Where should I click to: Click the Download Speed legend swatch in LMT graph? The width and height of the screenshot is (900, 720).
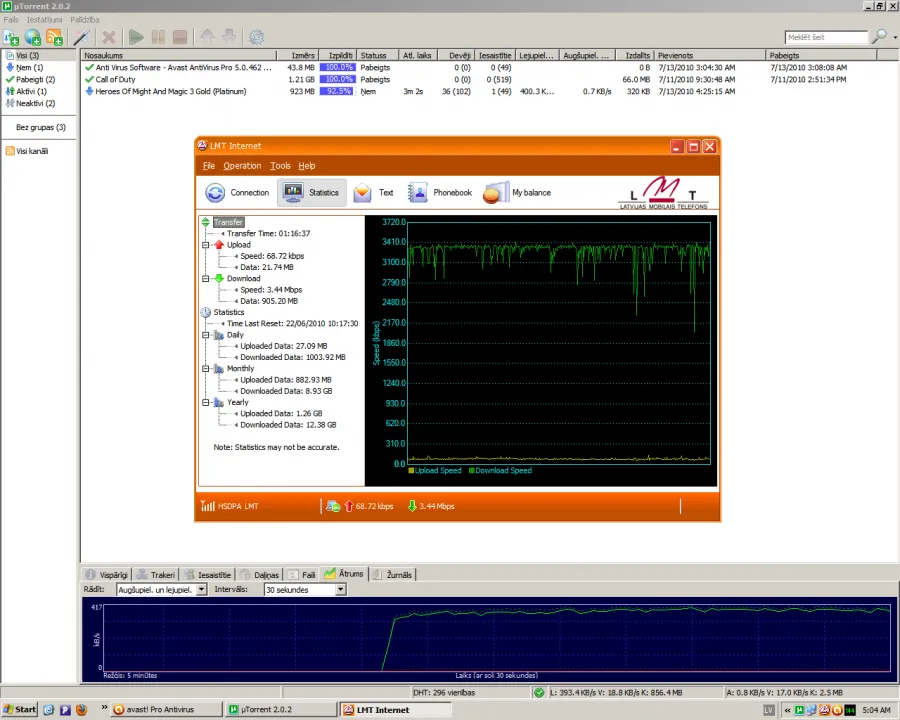pyautogui.click(x=472, y=471)
